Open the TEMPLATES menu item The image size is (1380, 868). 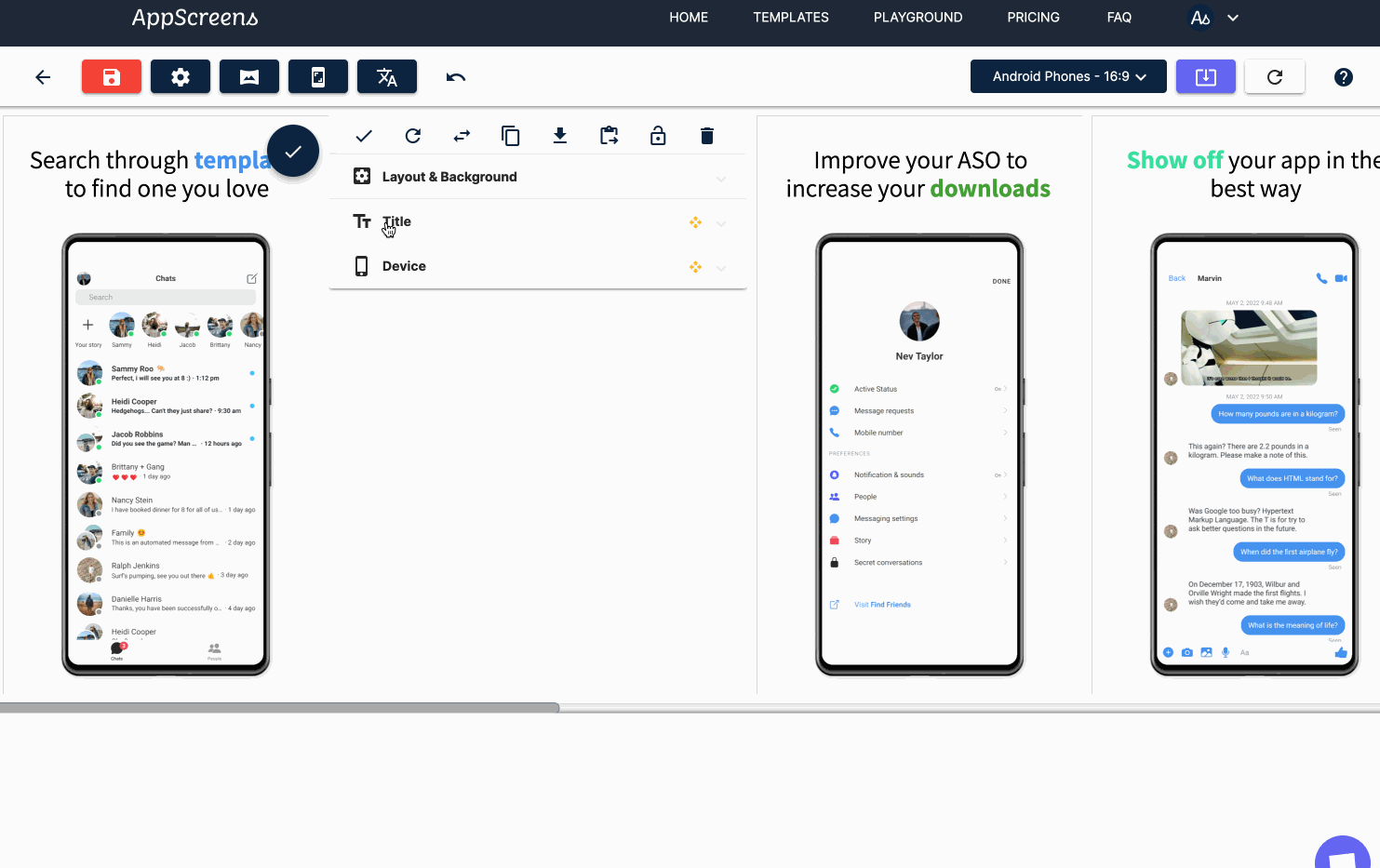[790, 17]
